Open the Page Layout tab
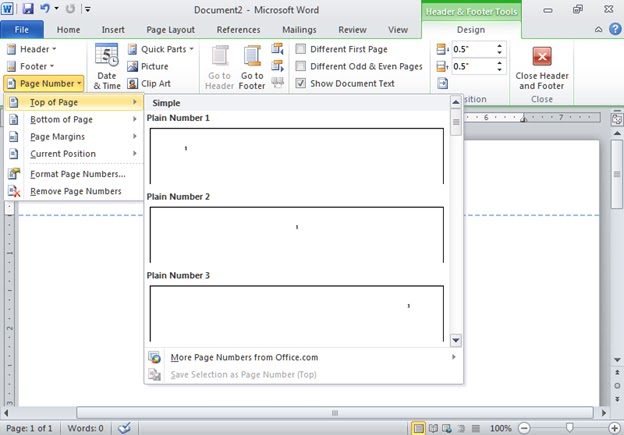 170,30
